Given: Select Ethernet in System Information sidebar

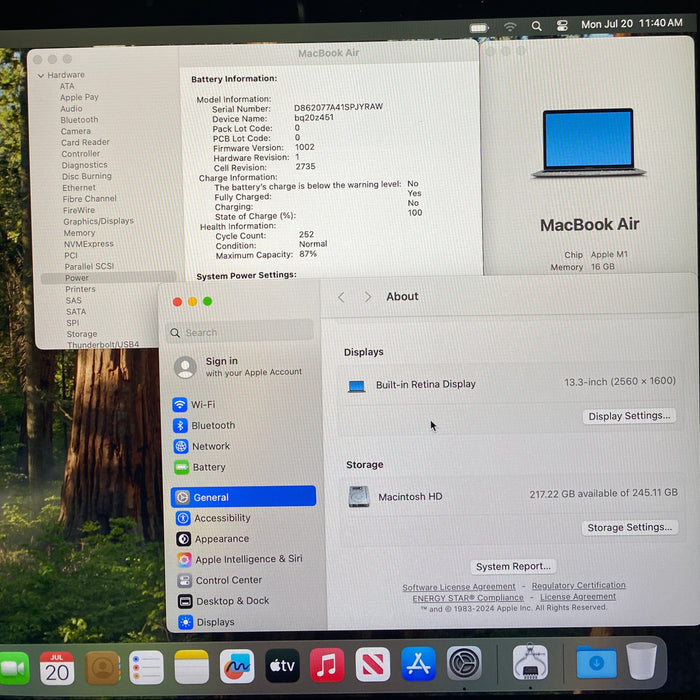Looking at the screenshot, I should [x=79, y=188].
